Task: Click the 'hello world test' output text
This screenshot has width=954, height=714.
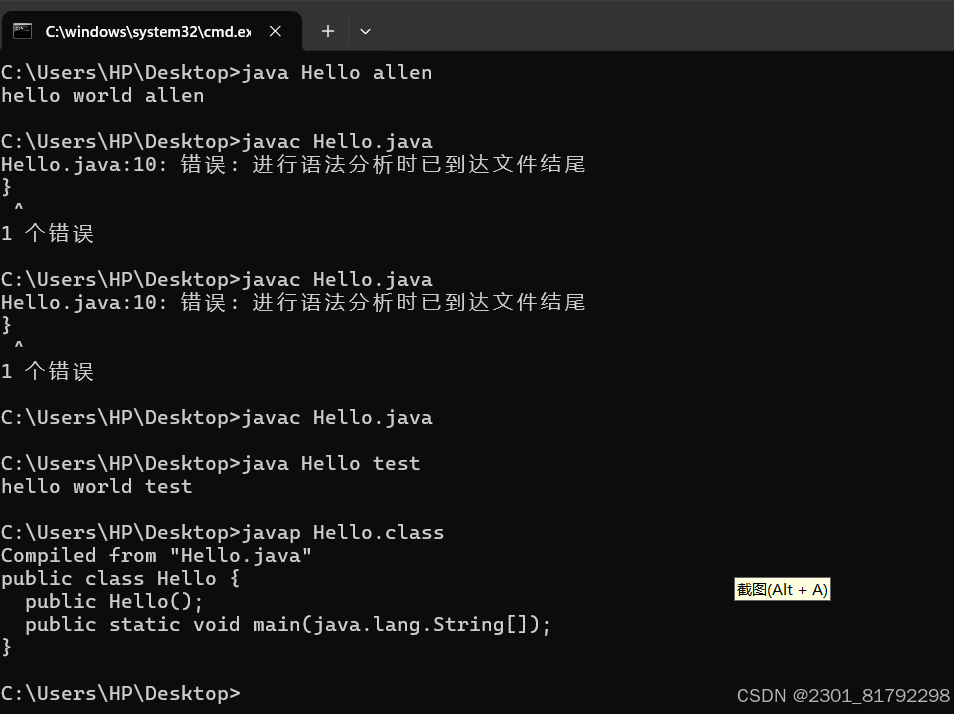Action: [96, 486]
